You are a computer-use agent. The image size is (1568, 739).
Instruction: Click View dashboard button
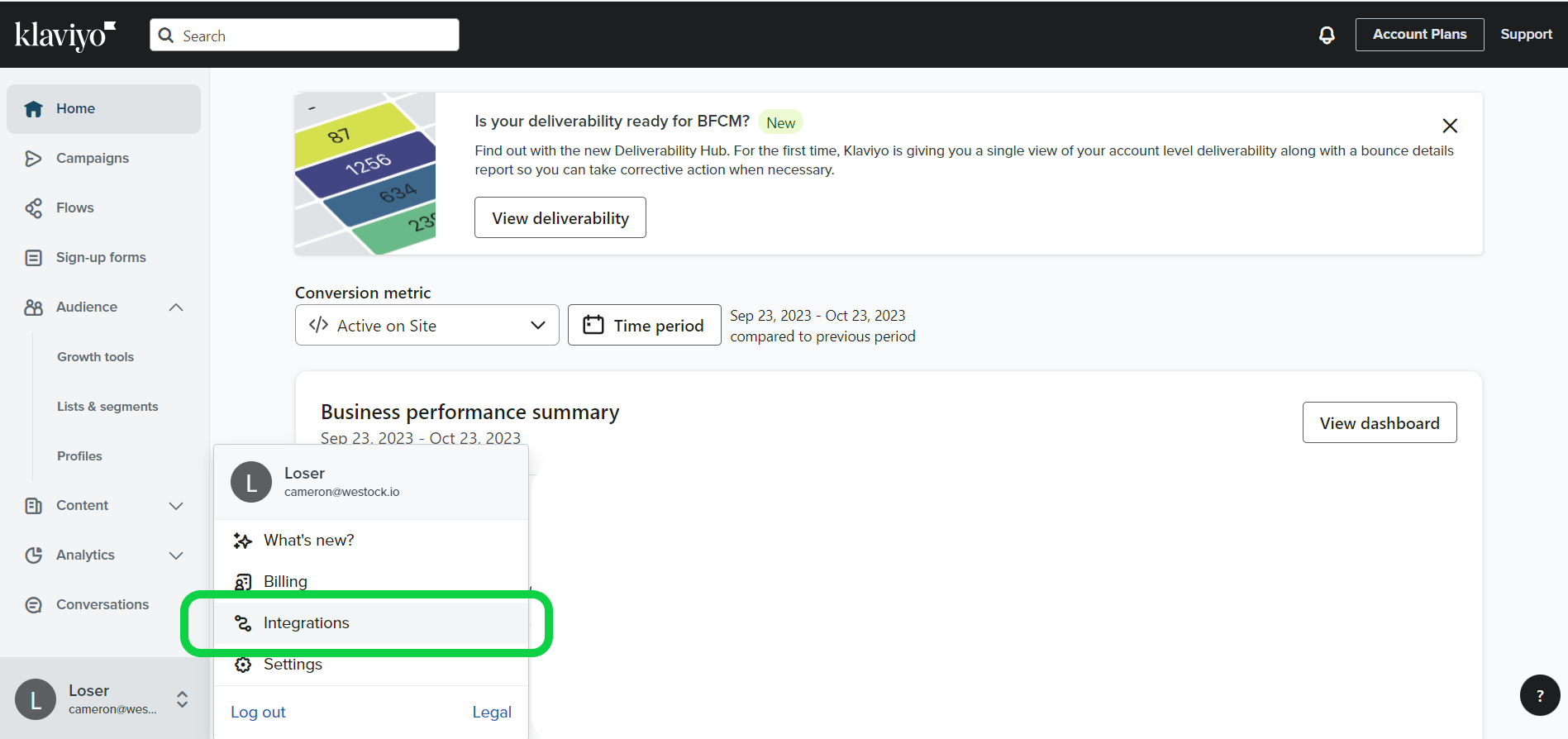(1380, 422)
